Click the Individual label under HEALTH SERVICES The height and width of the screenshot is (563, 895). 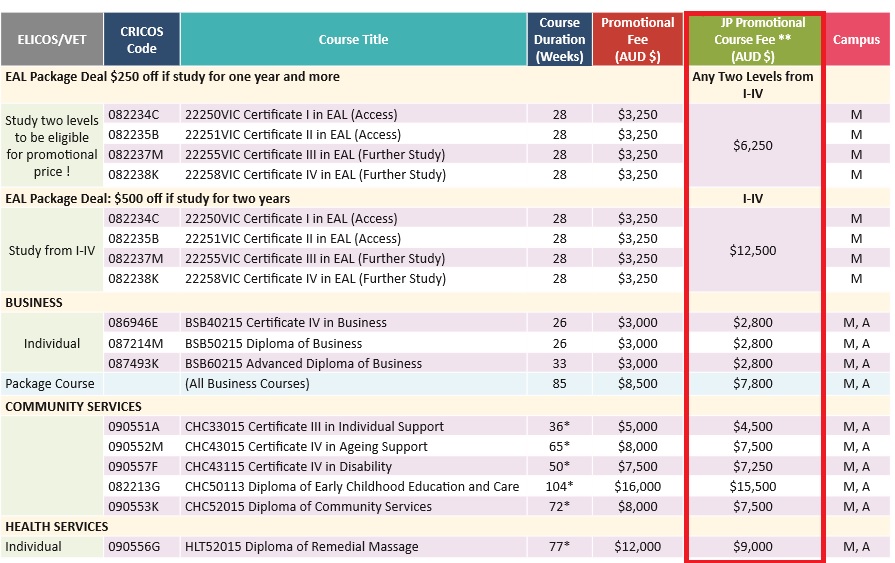tap(33, 546)
